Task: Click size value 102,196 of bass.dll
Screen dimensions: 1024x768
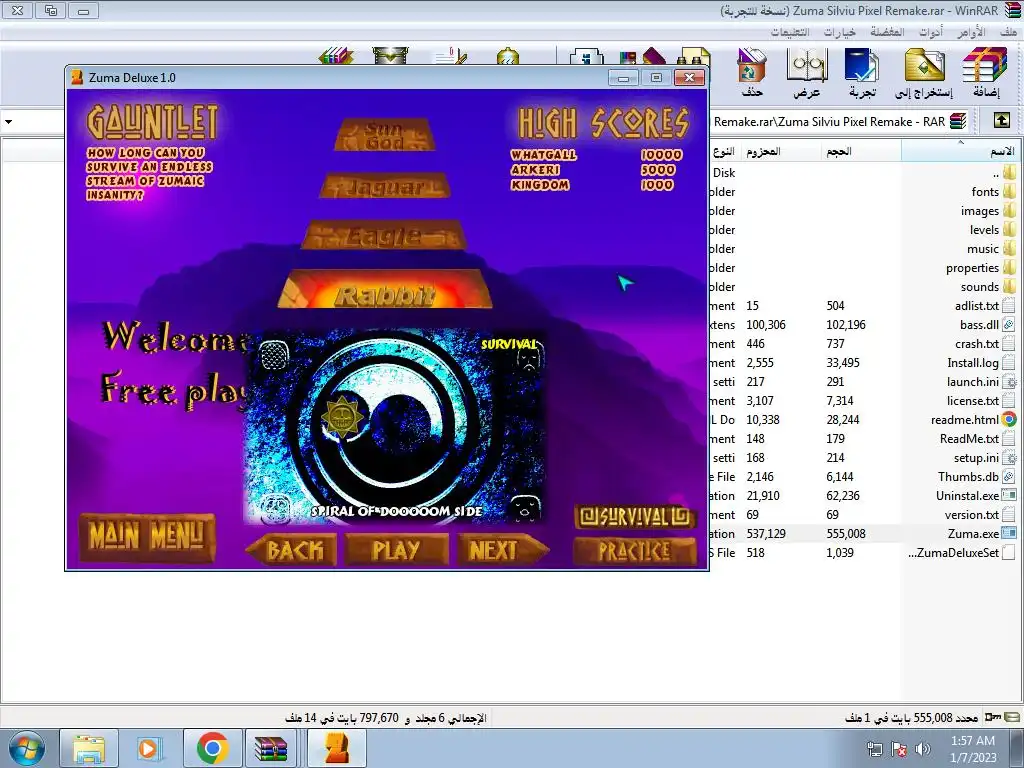Action: point(846,325)
